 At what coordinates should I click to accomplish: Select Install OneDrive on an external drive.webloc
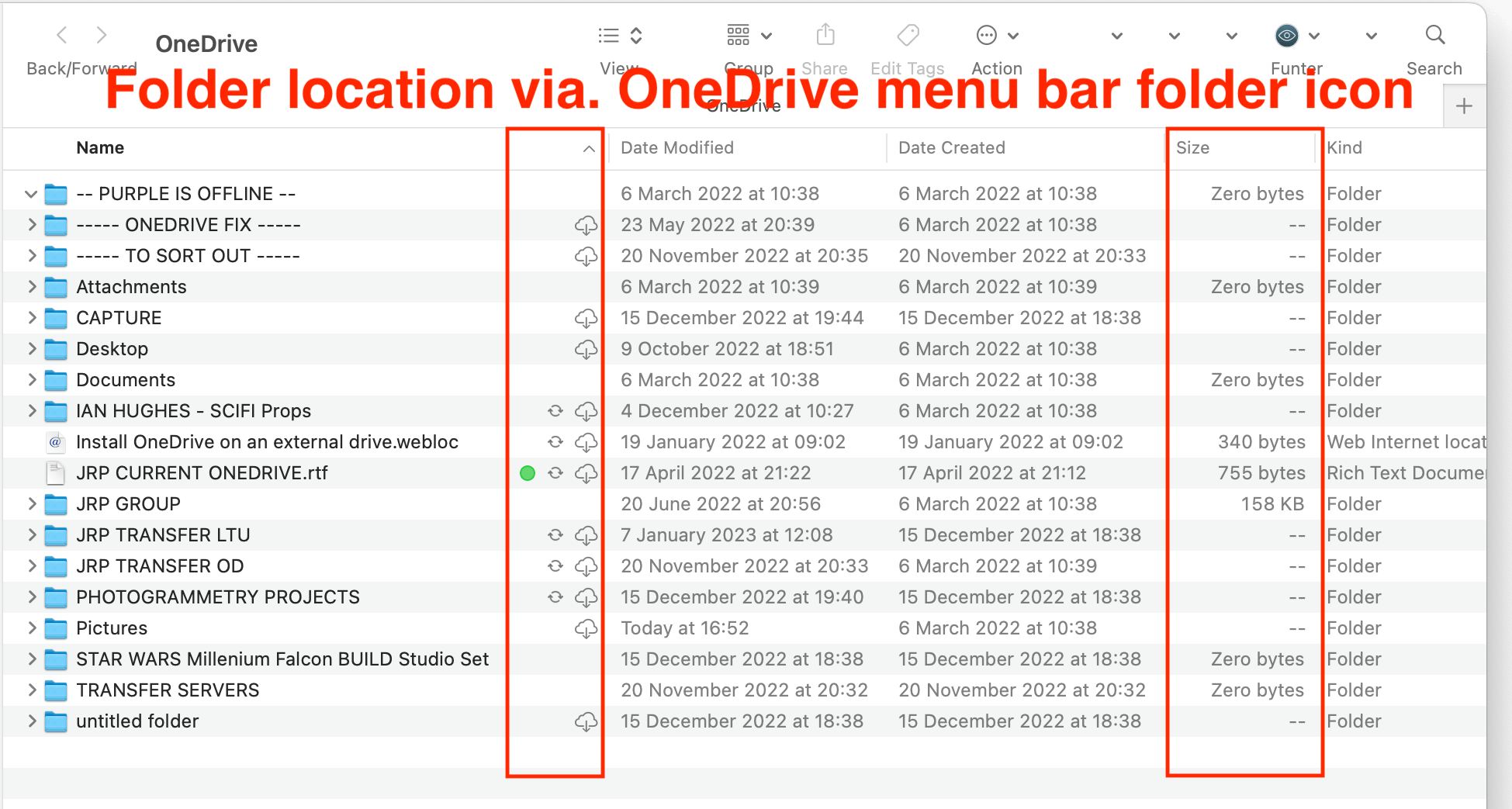(267, 442)
